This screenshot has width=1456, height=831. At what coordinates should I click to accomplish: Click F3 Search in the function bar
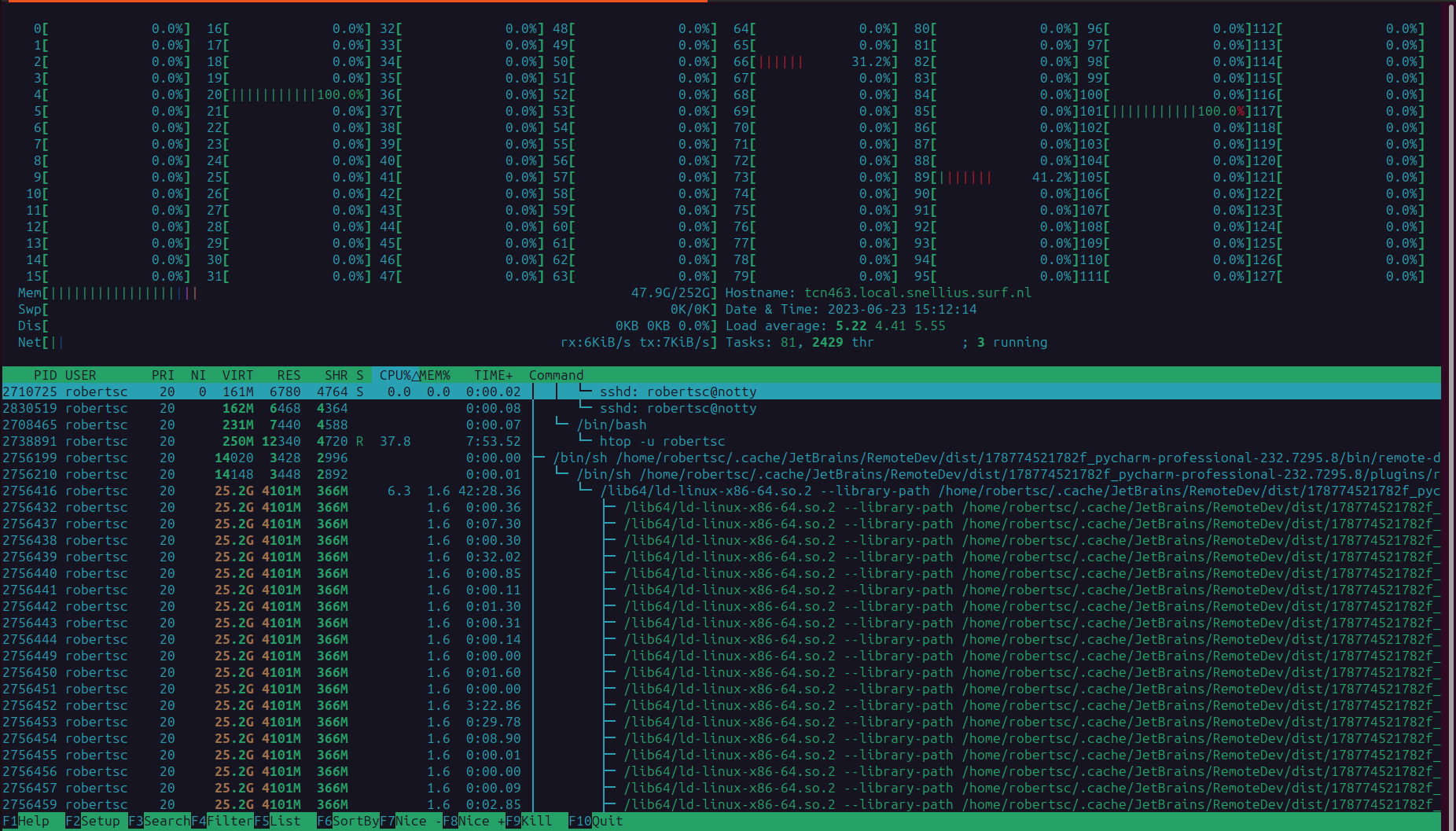click(x=160, y=821)
